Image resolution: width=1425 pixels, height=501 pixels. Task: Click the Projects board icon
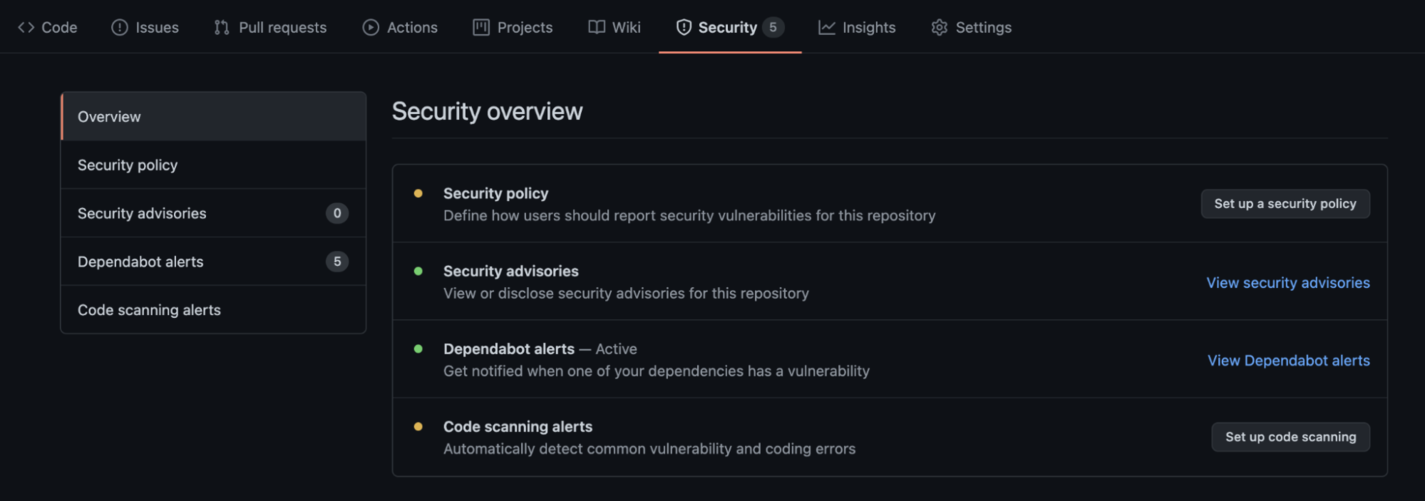481,28
